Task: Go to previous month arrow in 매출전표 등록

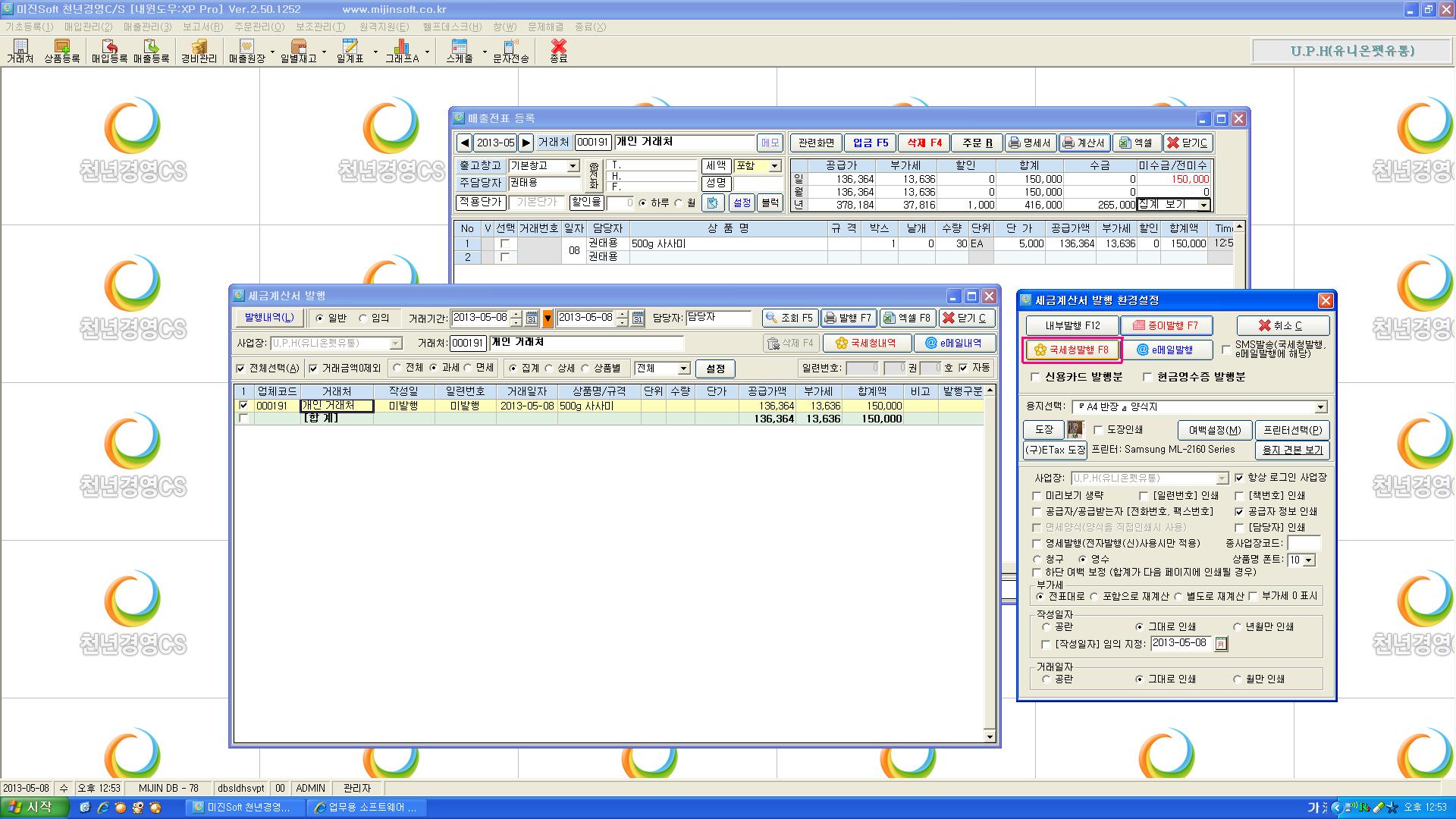Action: click(x=465, y=143)
